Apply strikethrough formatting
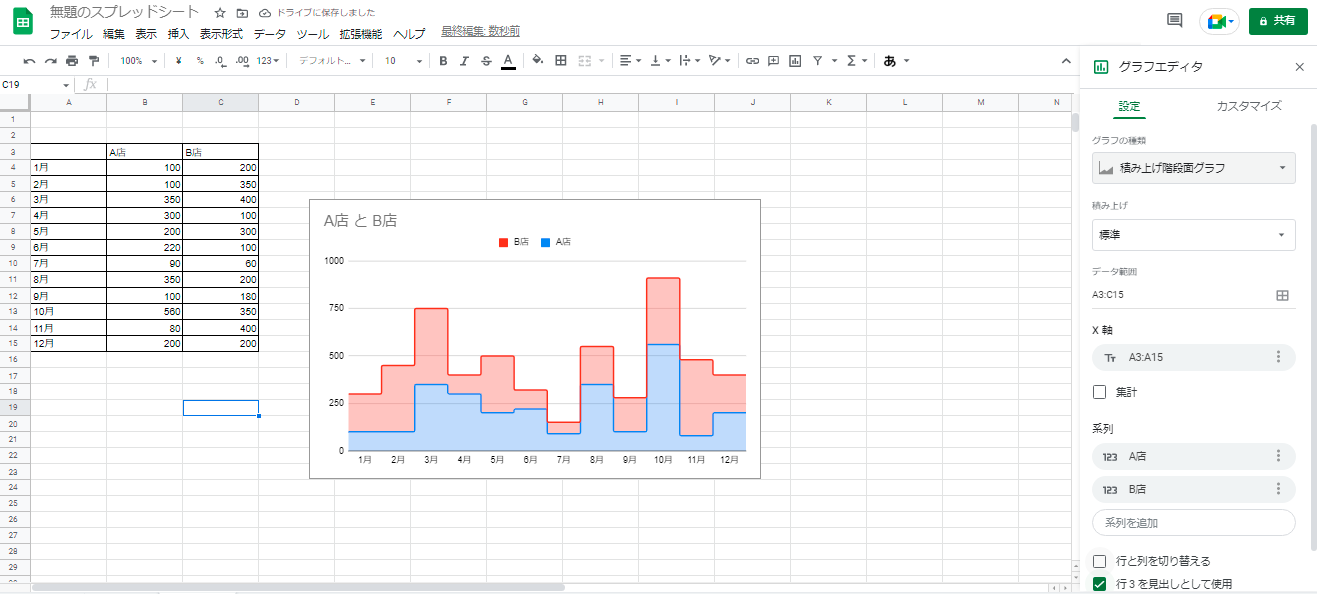The image size is (1317, 594). 486,61
